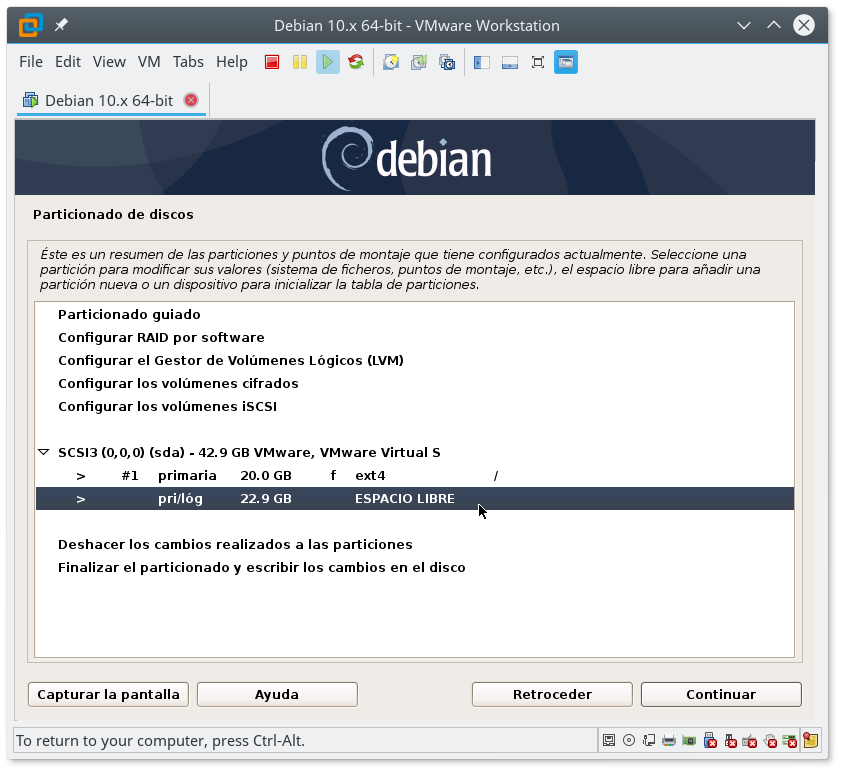Click the VMware Workstation logo icon

point(31,25)
